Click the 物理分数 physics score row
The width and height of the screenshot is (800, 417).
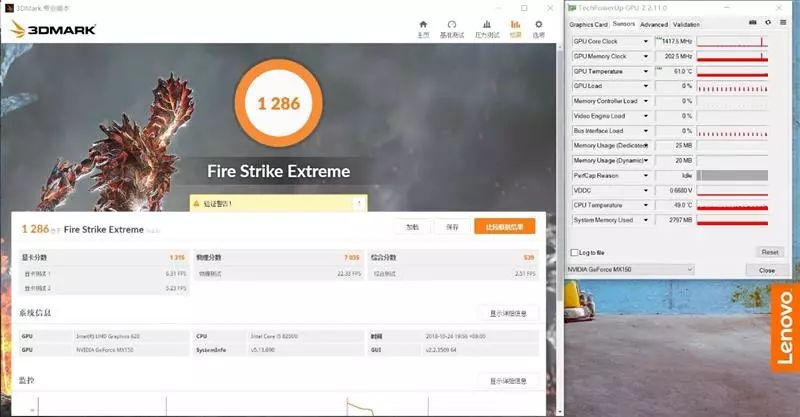[279, 257]
